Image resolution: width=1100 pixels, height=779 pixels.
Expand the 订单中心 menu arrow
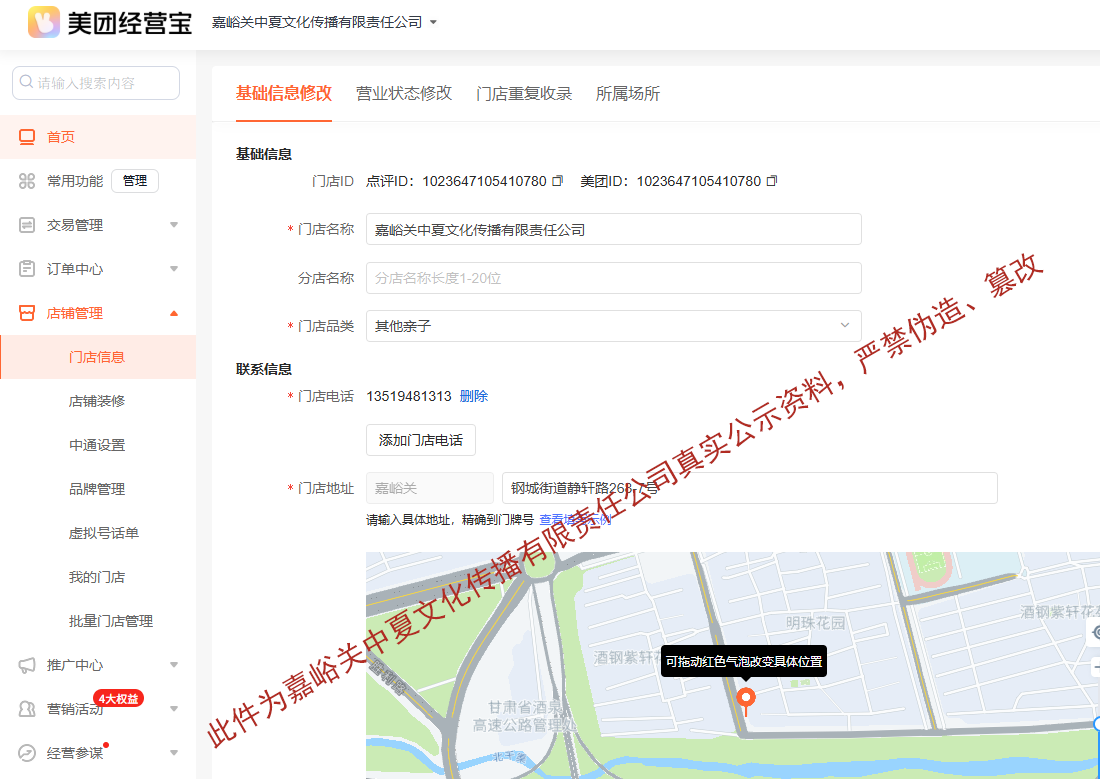point(174,269)
